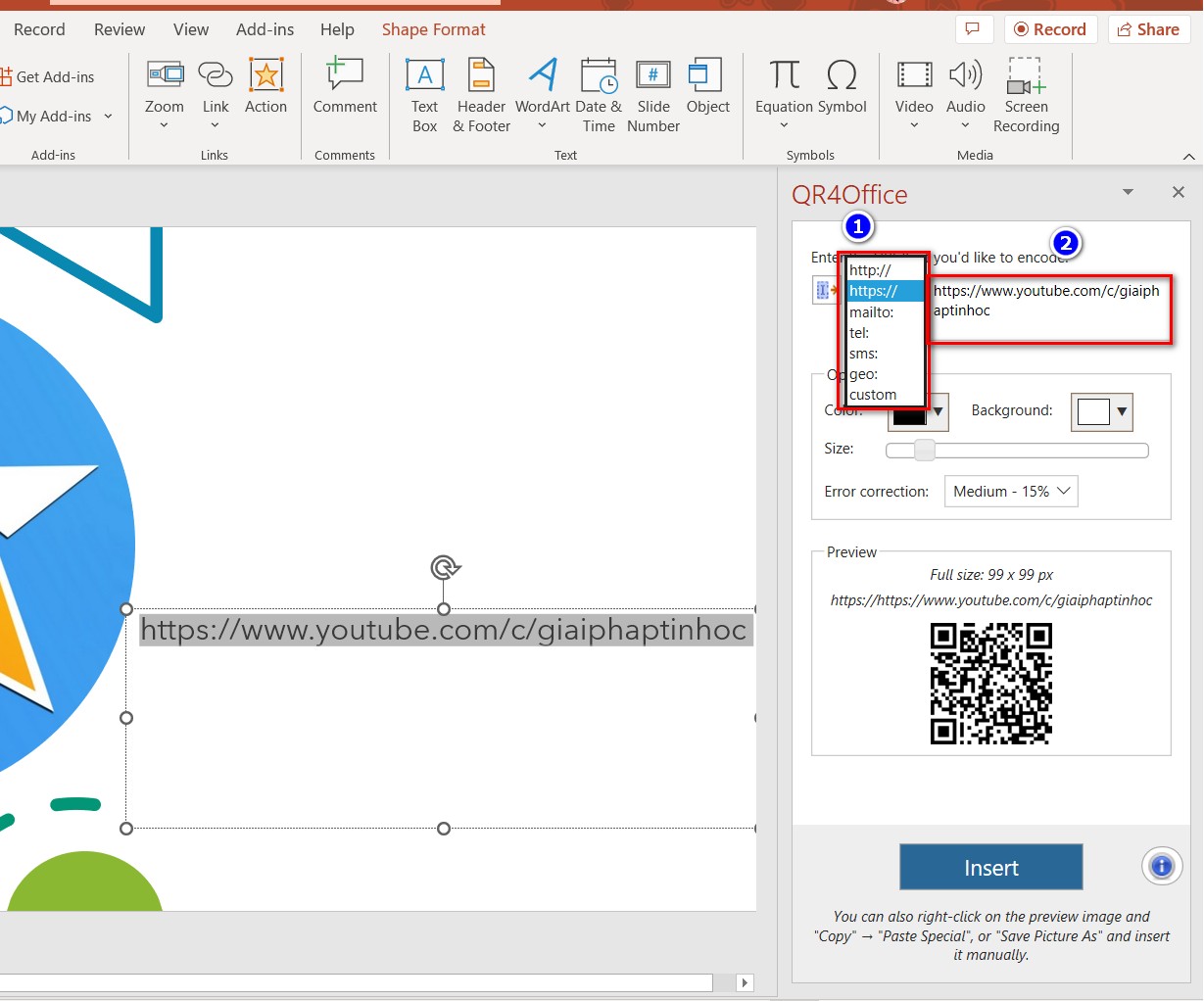The width and height of the screenshot is (1204, 1001).
Task: Choose the custom protocol option
Action: coord(886,395)
